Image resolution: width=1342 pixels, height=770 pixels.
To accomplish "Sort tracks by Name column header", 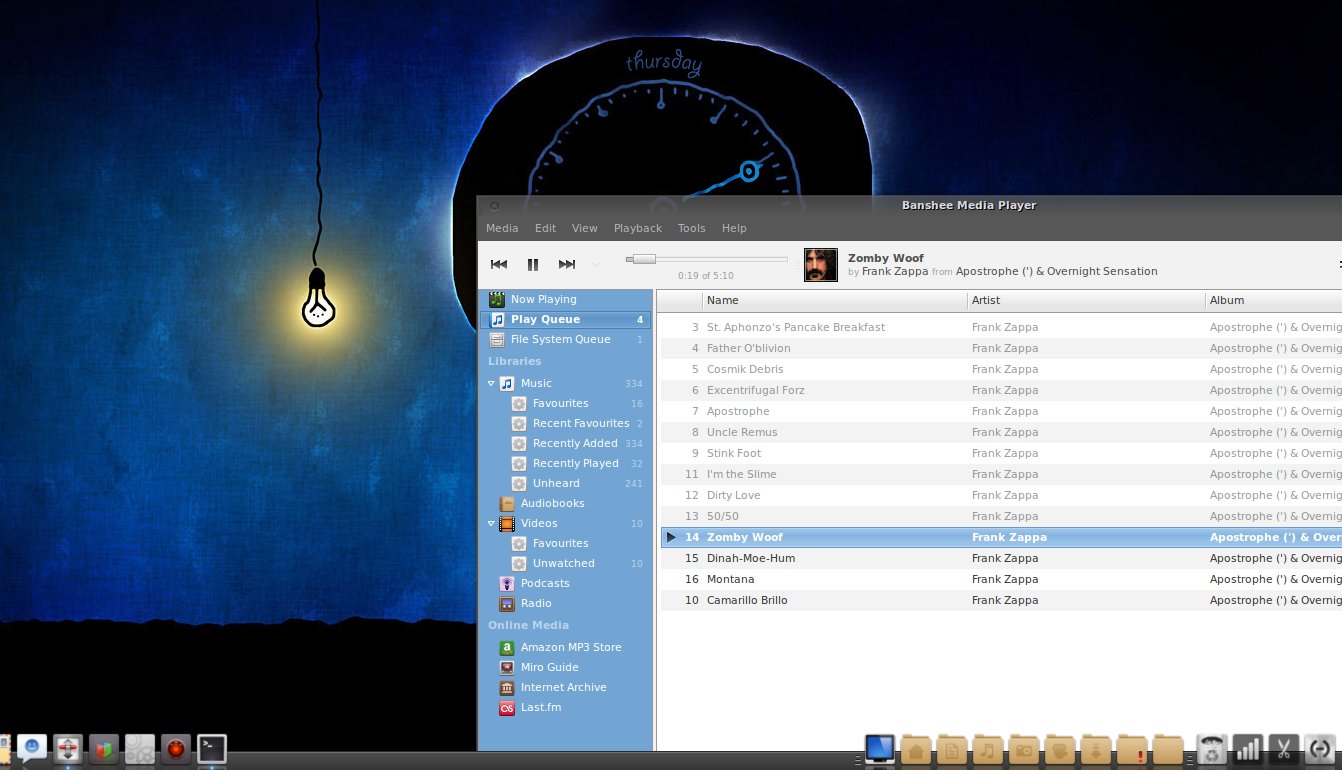I will [834, 300].
